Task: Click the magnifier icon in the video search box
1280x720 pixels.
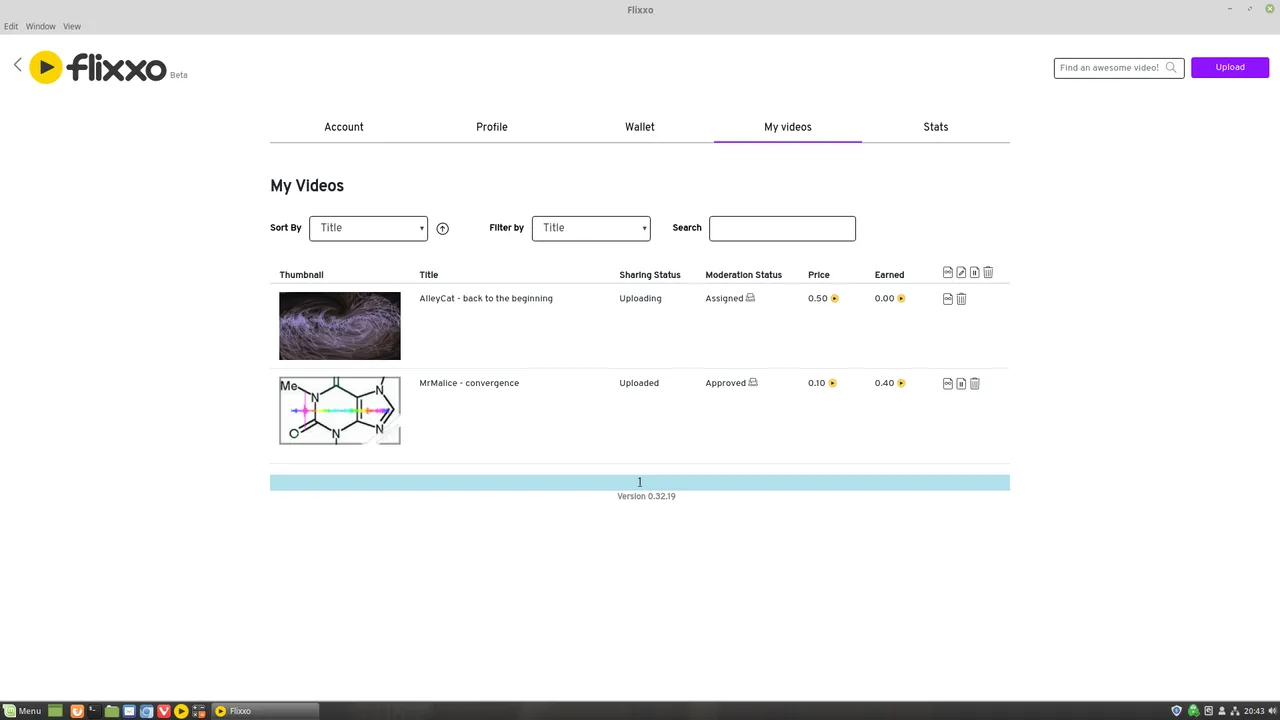Action: 1171,68
